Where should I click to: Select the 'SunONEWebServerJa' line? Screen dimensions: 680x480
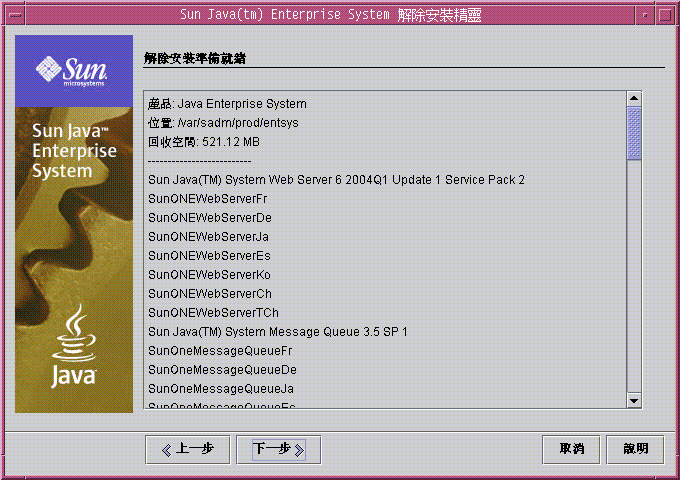[x=208, y=237]
